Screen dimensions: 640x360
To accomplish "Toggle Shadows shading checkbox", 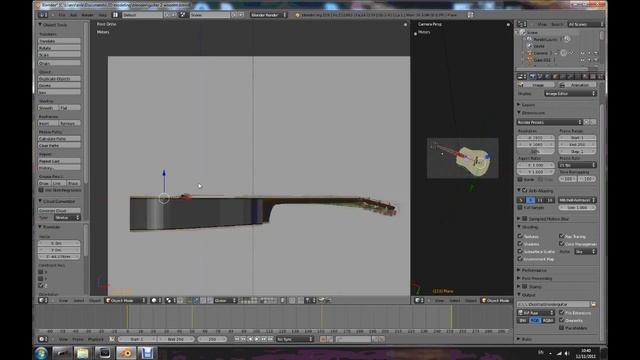I will point(520,244).
